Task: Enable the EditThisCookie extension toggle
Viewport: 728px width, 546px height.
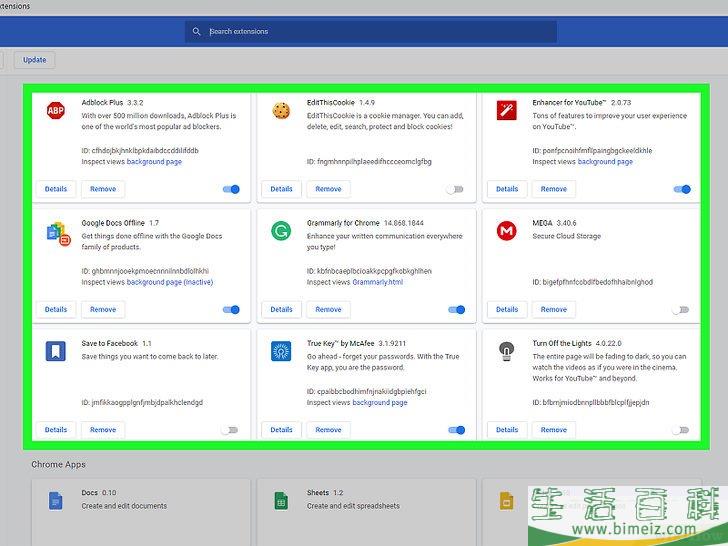Action: click(455, 189)
